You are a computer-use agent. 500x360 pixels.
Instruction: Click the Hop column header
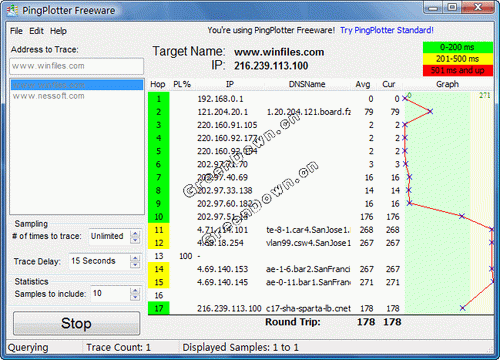pyautogui.click(x=158, y=84)
